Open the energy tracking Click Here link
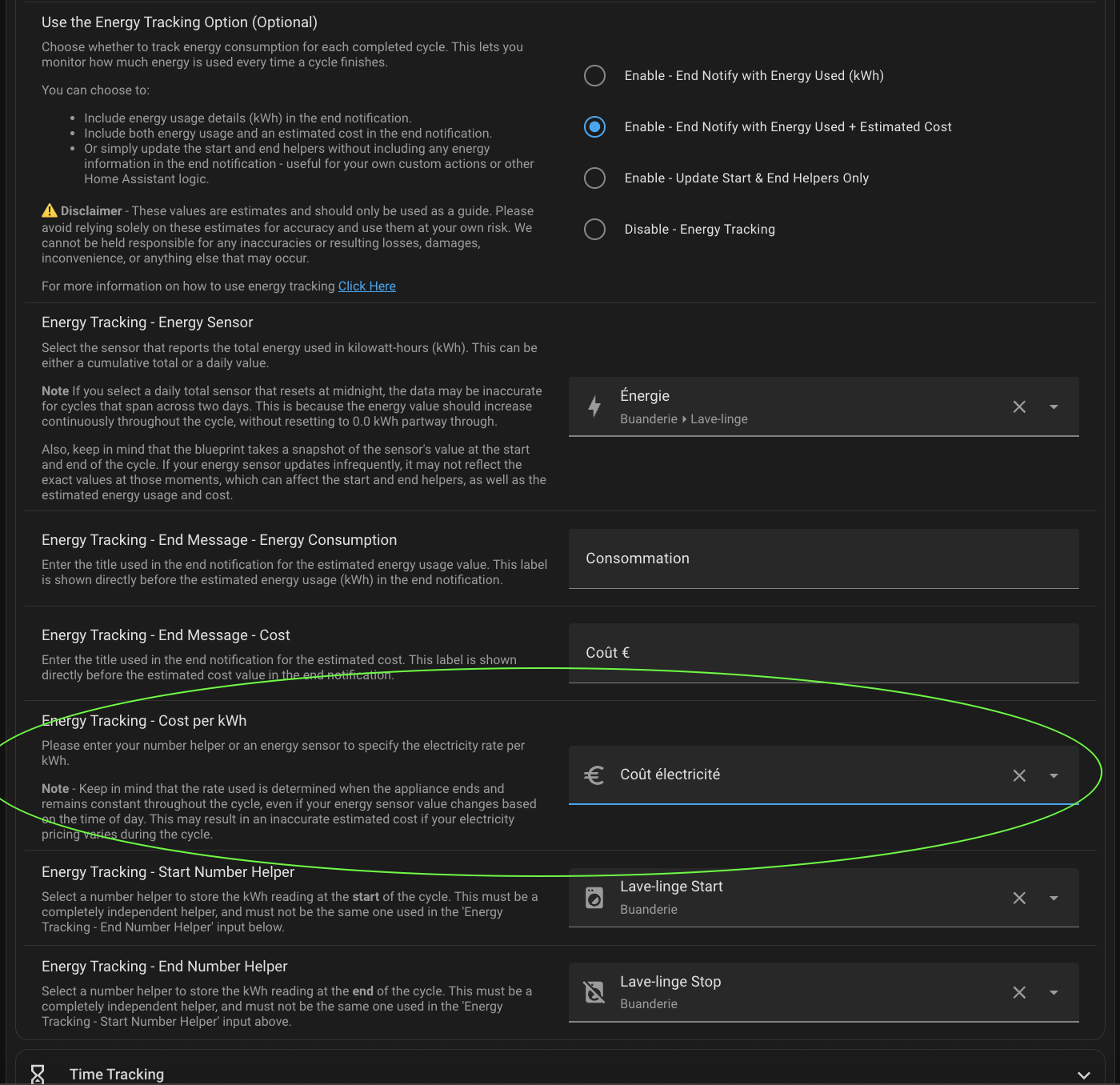Image resolution: width=1120 pixels, height=1085 pixels. tap(366, 286)
